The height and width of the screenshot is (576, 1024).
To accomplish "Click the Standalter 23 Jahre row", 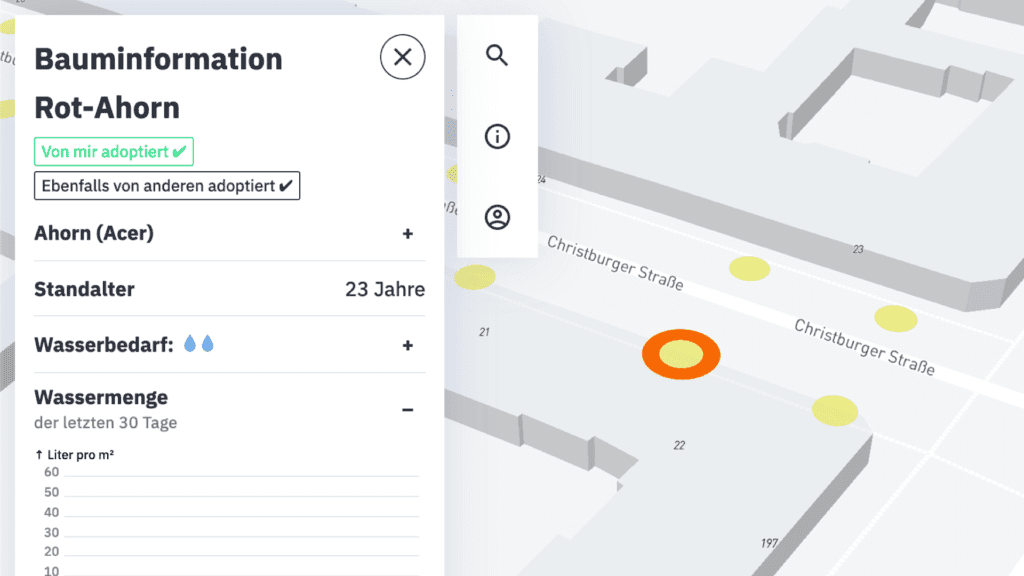I will pyautogui.click(x=229, y=289).
